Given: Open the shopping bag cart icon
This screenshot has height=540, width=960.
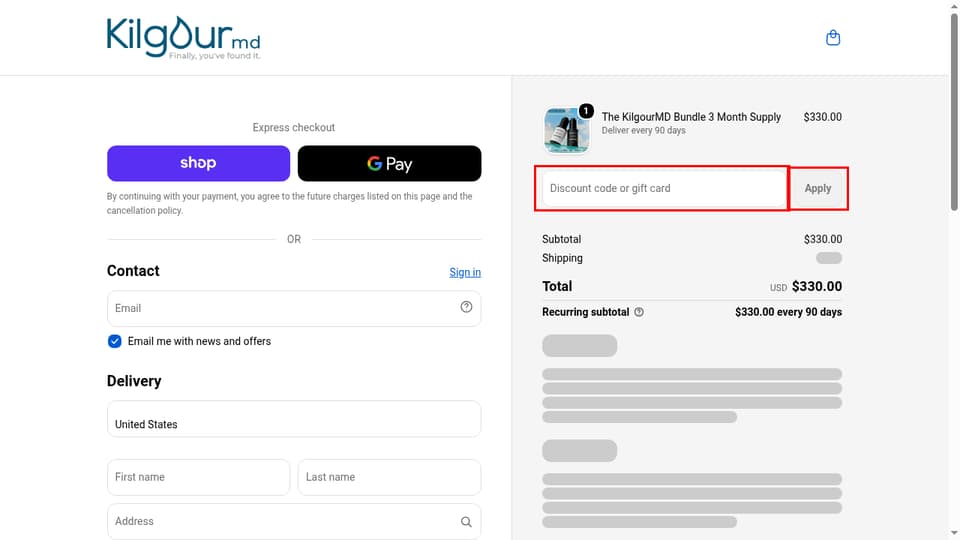Looking at the screenshot, I should pyautogui.click(x=833, y=38).
